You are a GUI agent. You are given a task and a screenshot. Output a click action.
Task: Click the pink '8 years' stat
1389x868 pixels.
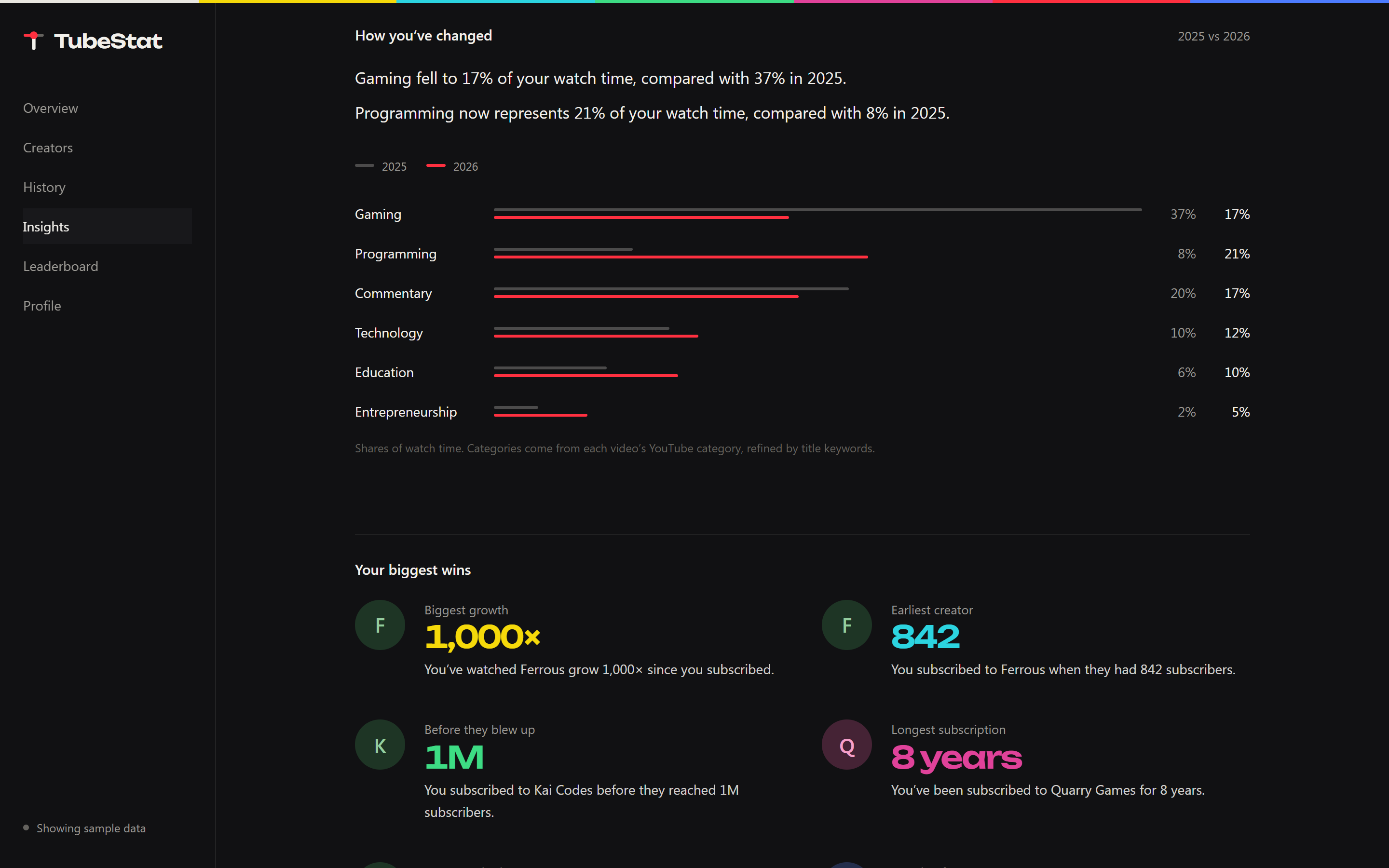click(x=956, y=759)
